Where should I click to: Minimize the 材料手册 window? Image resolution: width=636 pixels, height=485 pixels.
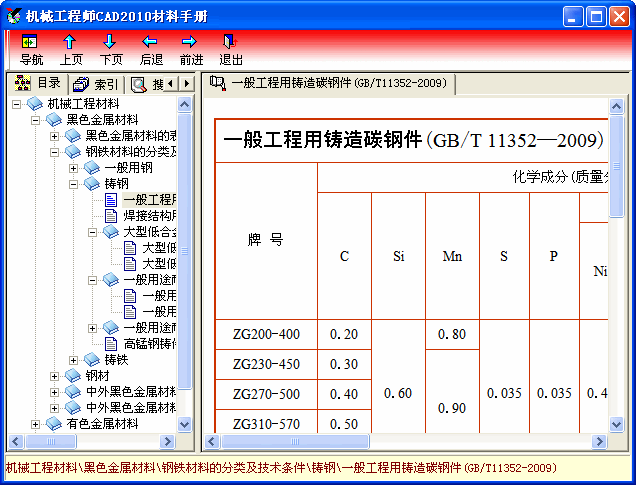tap(573, 17)
